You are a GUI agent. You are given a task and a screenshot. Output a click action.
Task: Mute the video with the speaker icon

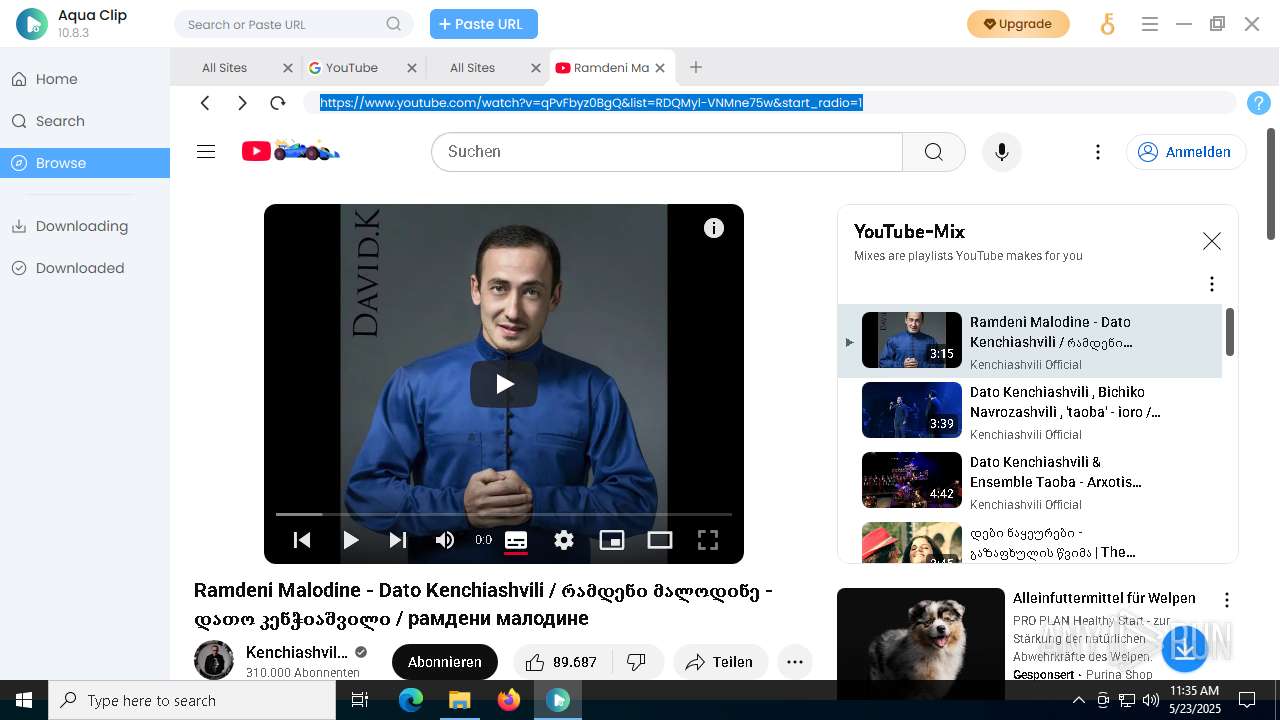coord(445,540)
